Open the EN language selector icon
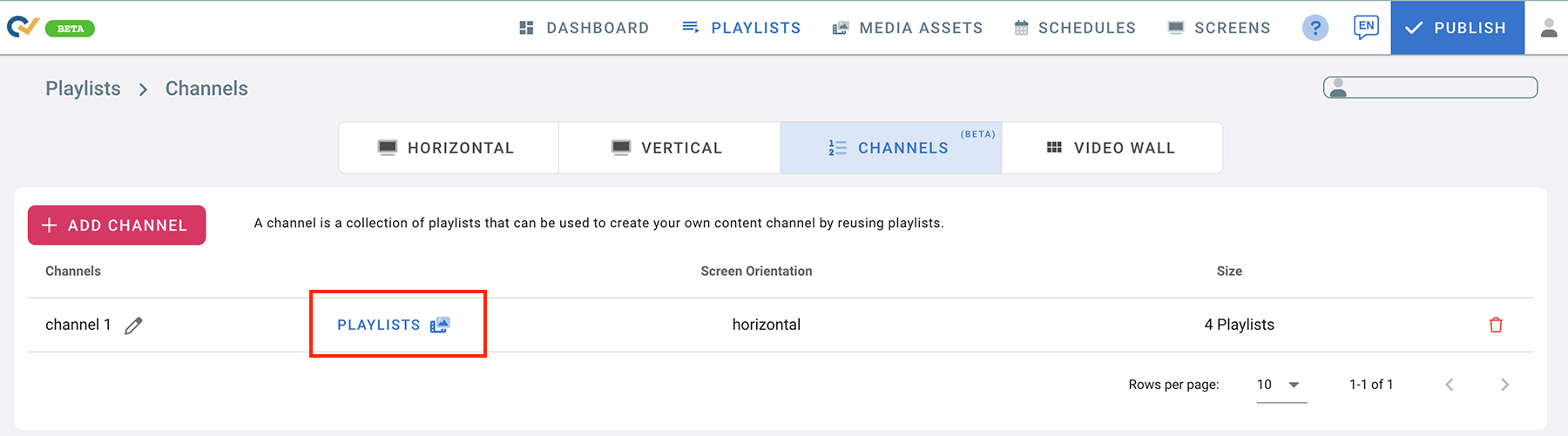 point(1366,27)
